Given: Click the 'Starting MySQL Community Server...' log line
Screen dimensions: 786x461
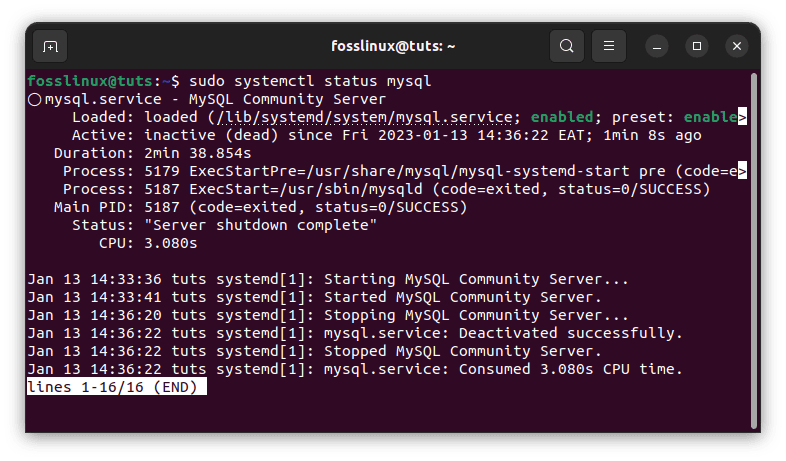Looking at the screenshot, I should tap(328, 279).
